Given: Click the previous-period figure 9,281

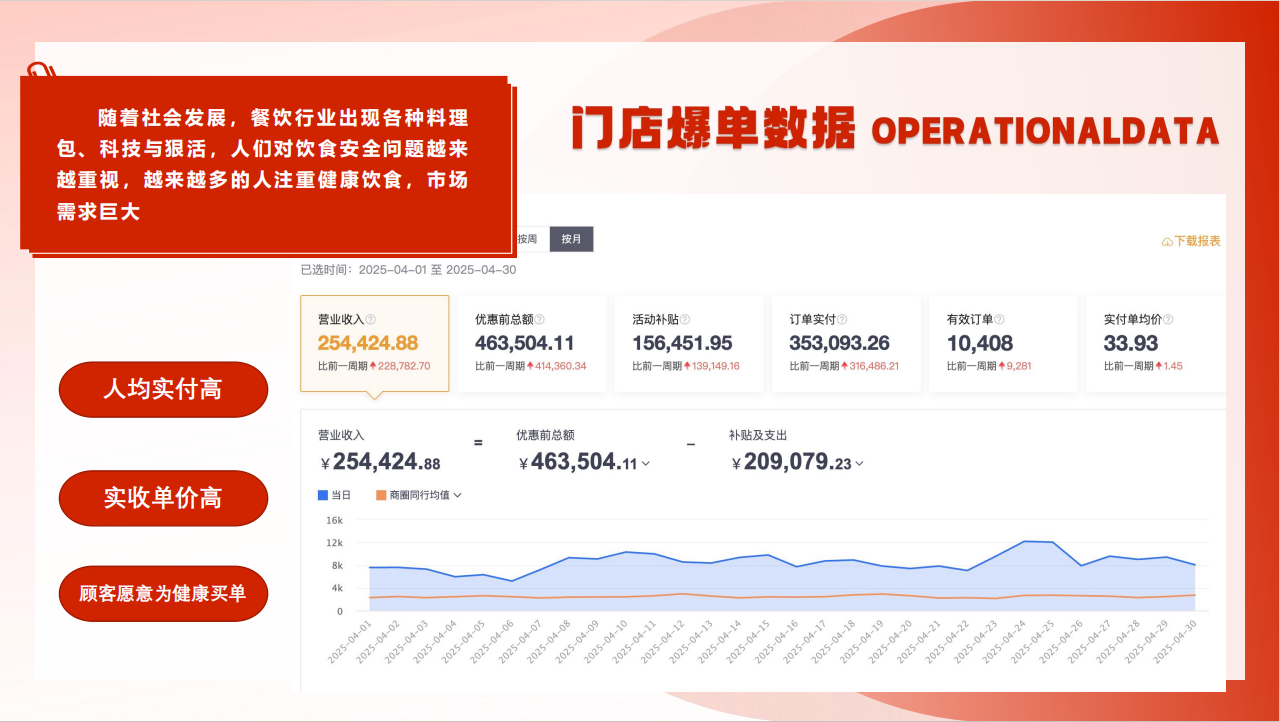Looking at the screenshot, I should pos(1017,366).
